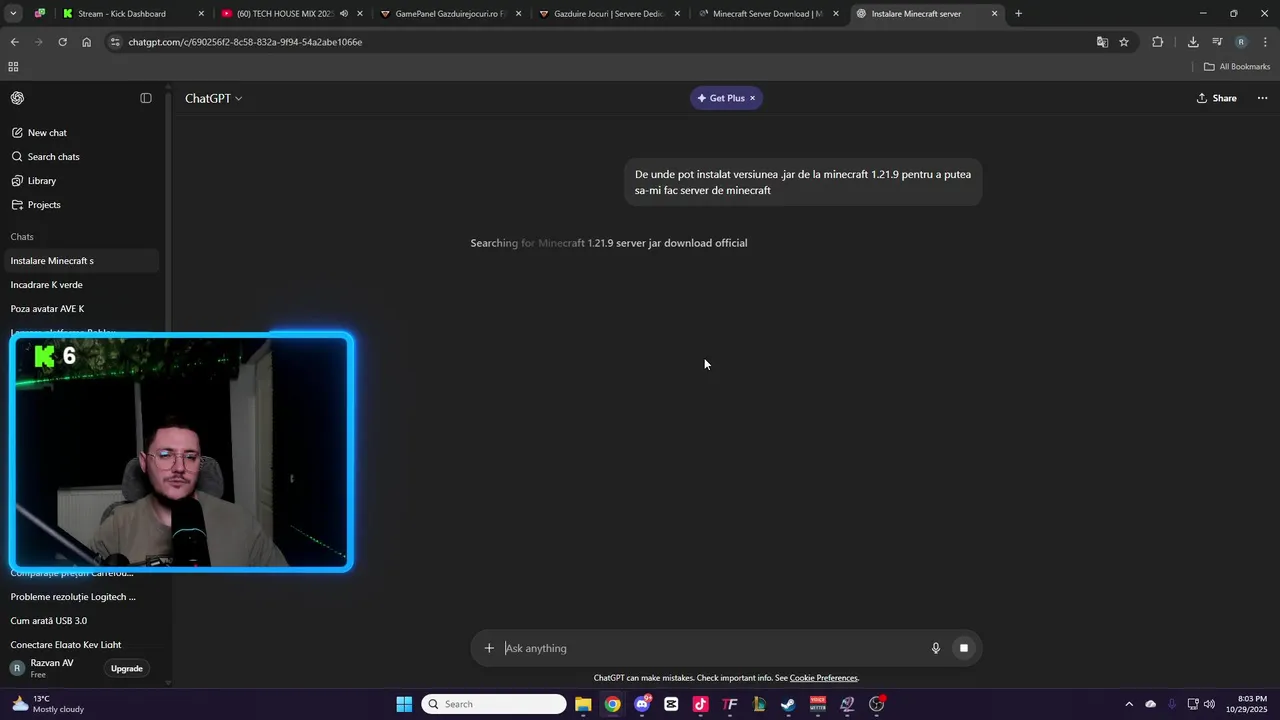Open the Chrome extensions menu
This screenshot has width=1280, height=720.
(x=1158, y=42)
